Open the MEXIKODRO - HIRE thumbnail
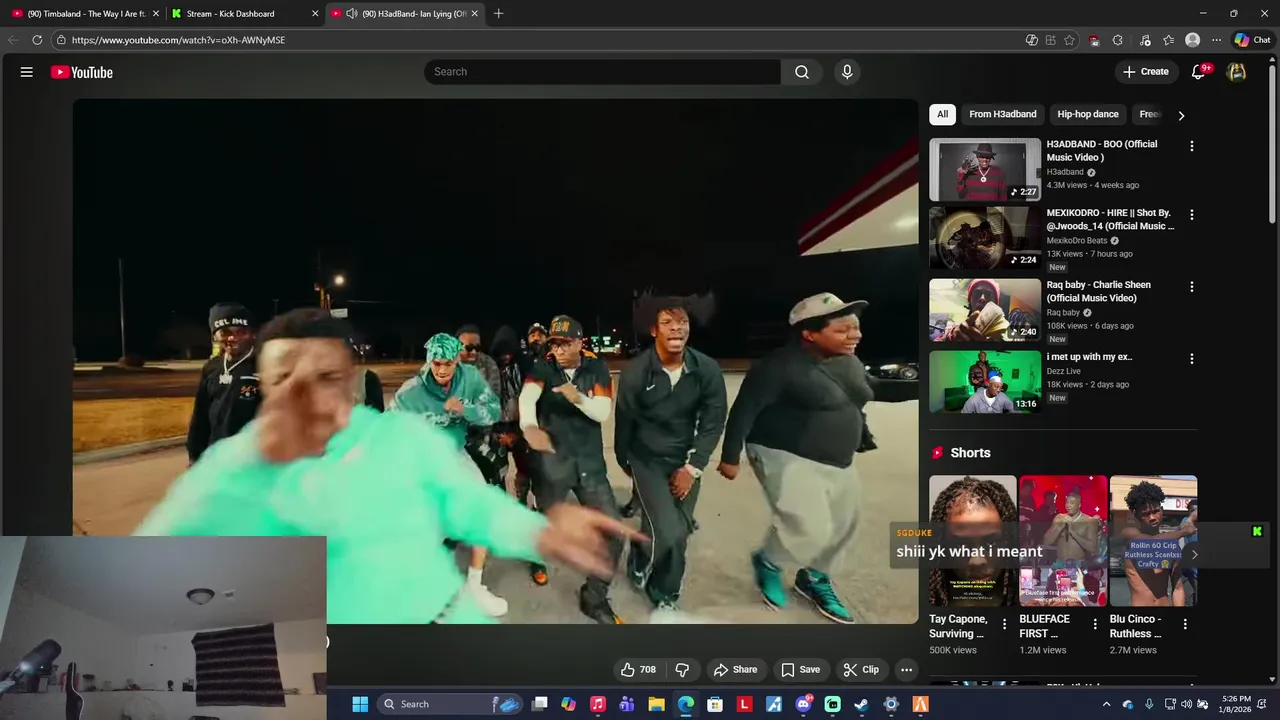The image size is (1280, 720). (985, 238)
